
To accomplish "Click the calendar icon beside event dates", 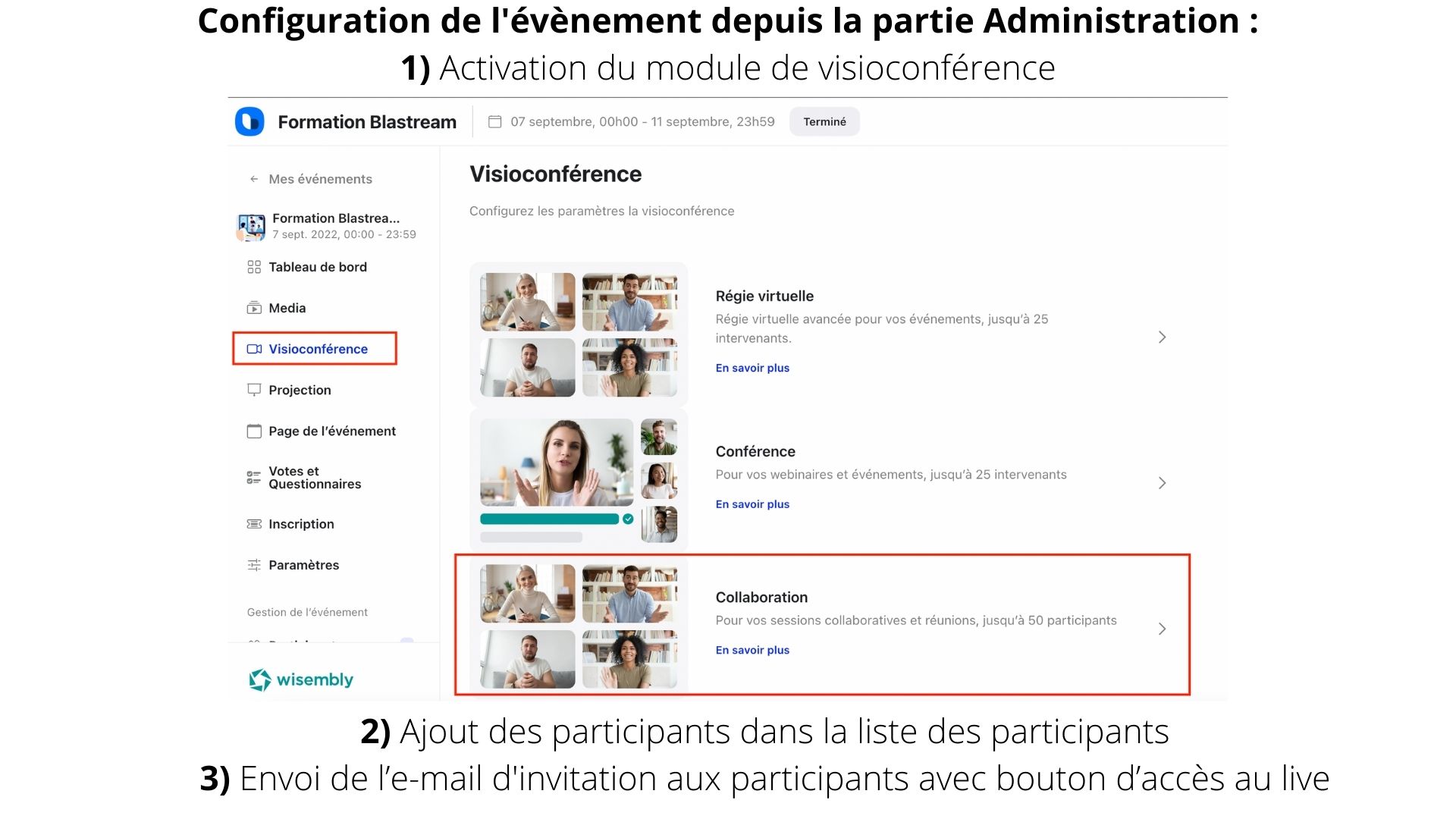I will (494, 121).
